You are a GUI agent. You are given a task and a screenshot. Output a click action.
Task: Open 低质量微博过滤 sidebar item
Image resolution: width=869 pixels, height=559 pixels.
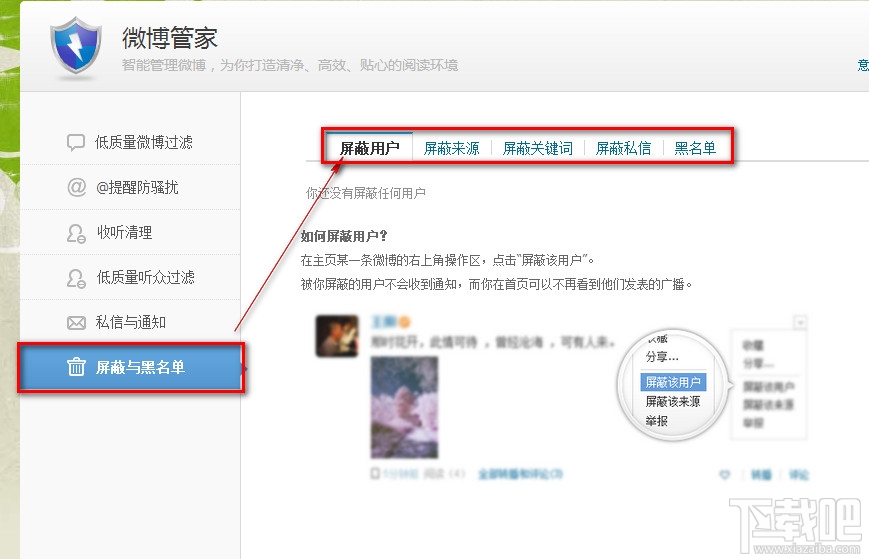(130, 142)
